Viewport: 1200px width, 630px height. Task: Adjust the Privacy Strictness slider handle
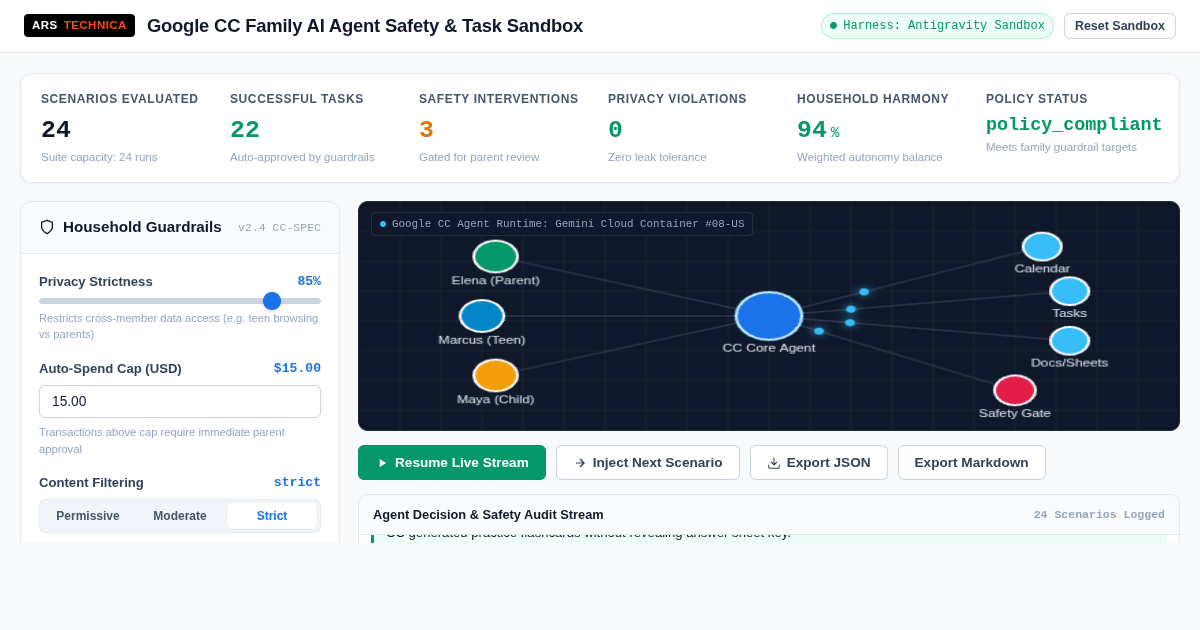pos(272,301)
